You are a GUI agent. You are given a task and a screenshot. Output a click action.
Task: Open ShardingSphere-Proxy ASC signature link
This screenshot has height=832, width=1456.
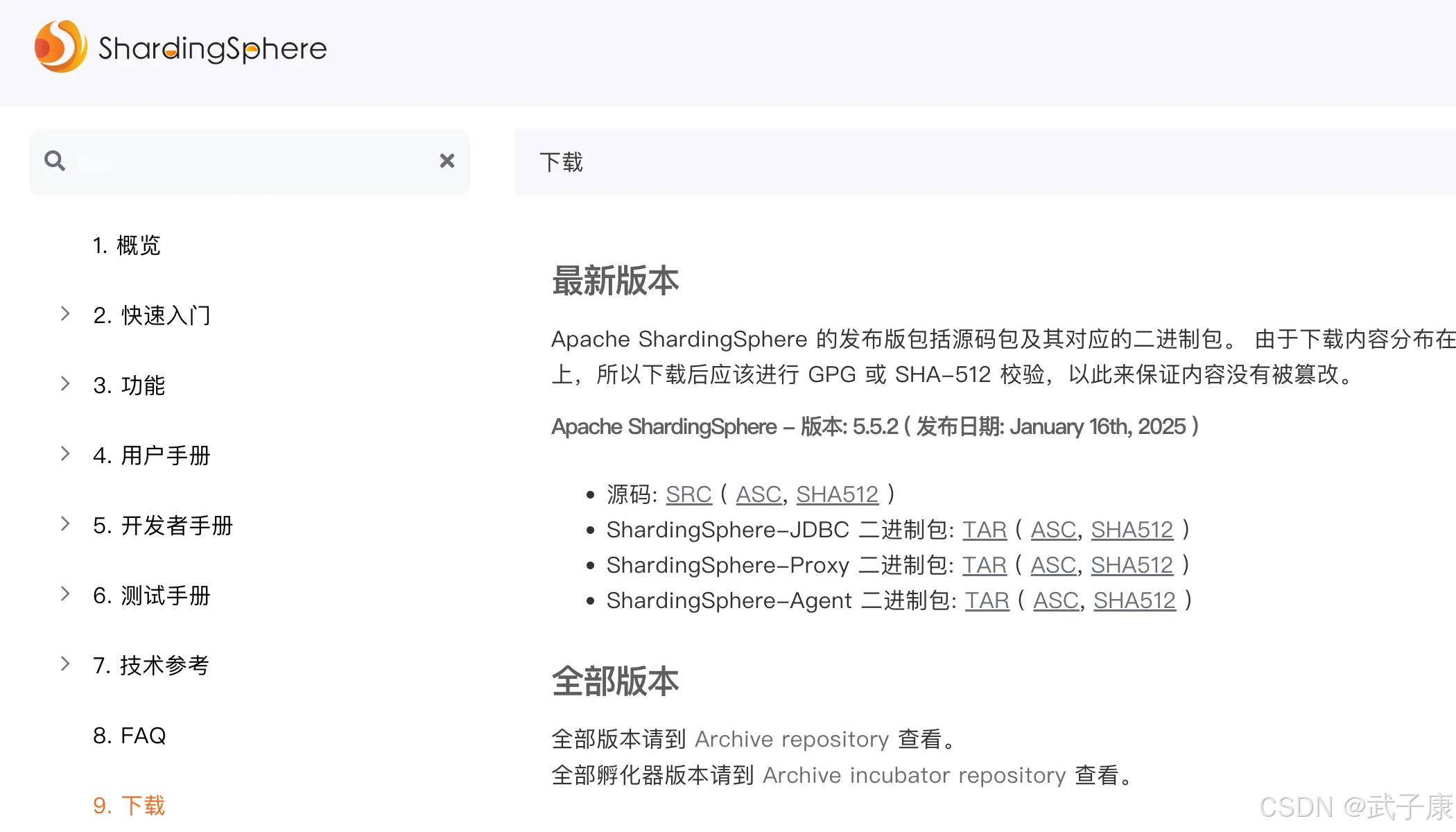click(1054, 565)
